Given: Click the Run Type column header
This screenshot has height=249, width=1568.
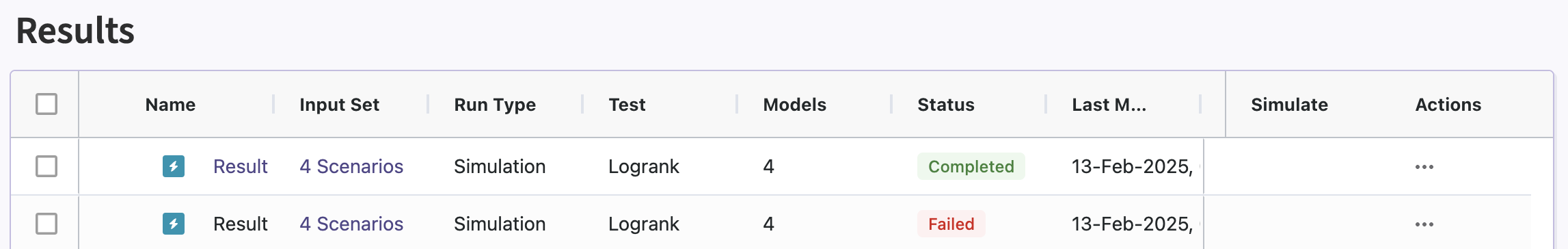Looking at the screenshot, I should 495,105.
